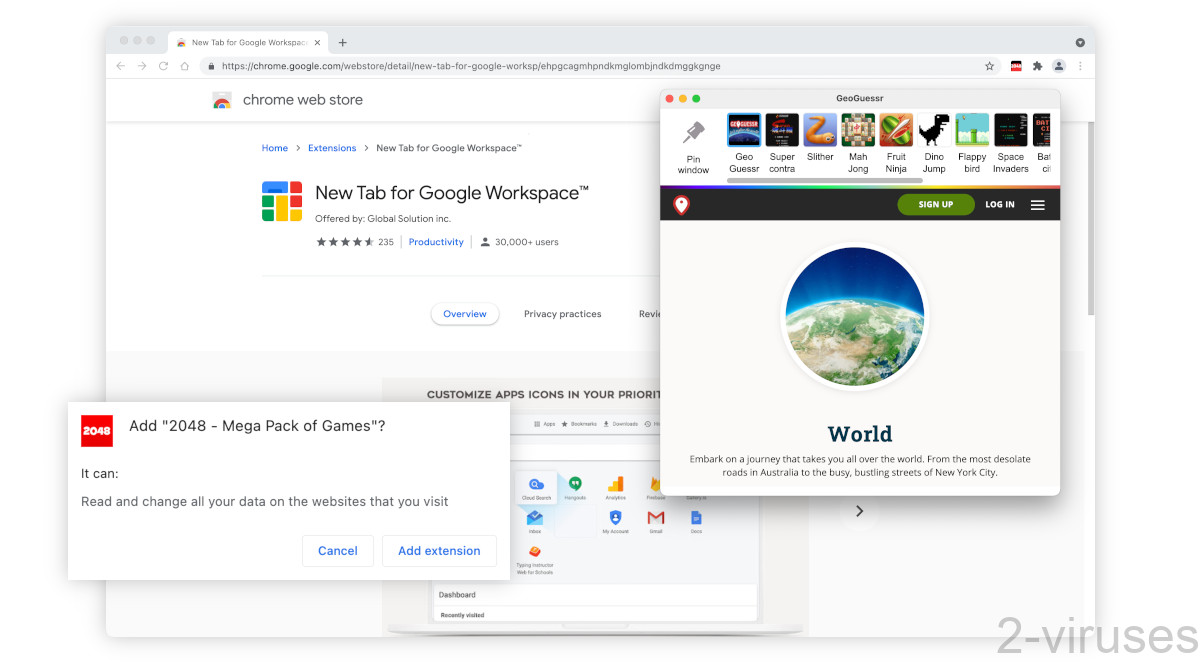Viewport: 1200px width, 664px height.
Task: Start the Dino Jump game
Action: tap(934, 130)
